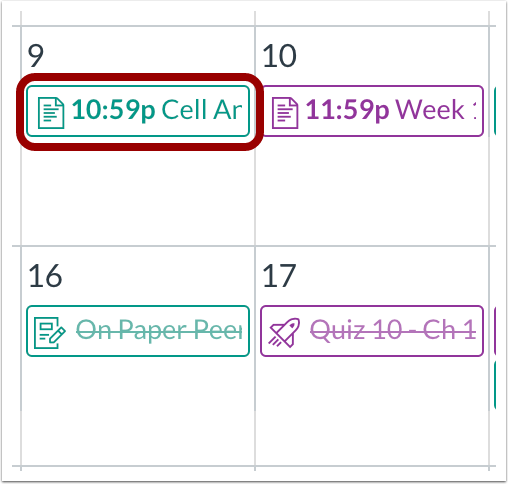Click the blank area beneath On Paper Peer event
Image resolution: width=508 pixels, height=484 pixels.
tap(138, 412)
